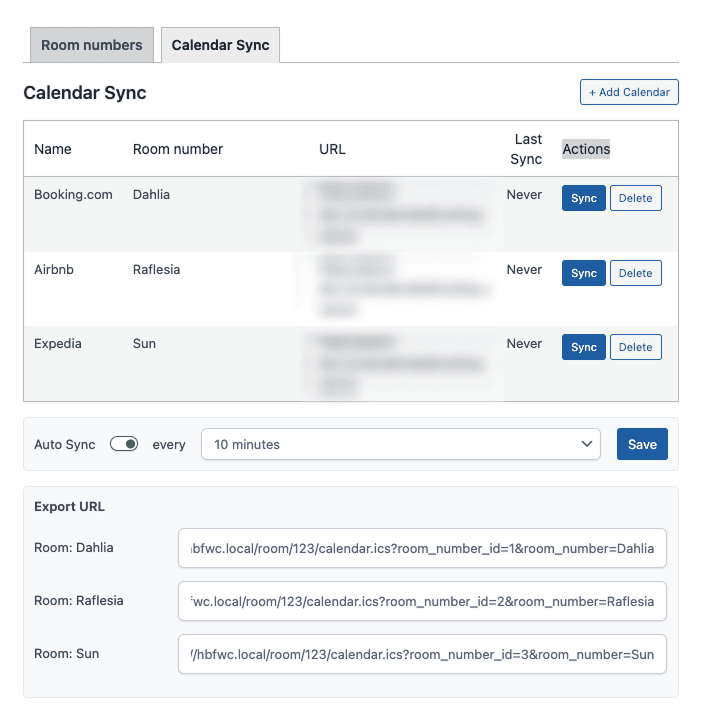Viewport: 703px width, 723px height.
Task: Click the blurred URL for Booking.com
Action: tap(400, 212)
